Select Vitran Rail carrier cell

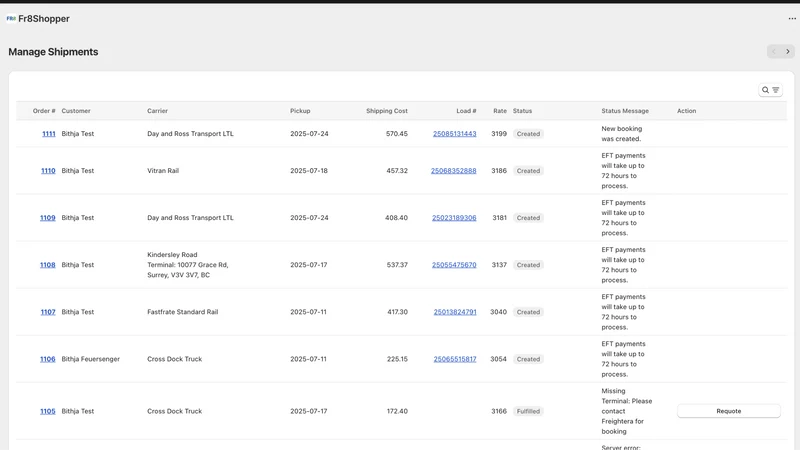pyautogui.click(x=163, y=170)
